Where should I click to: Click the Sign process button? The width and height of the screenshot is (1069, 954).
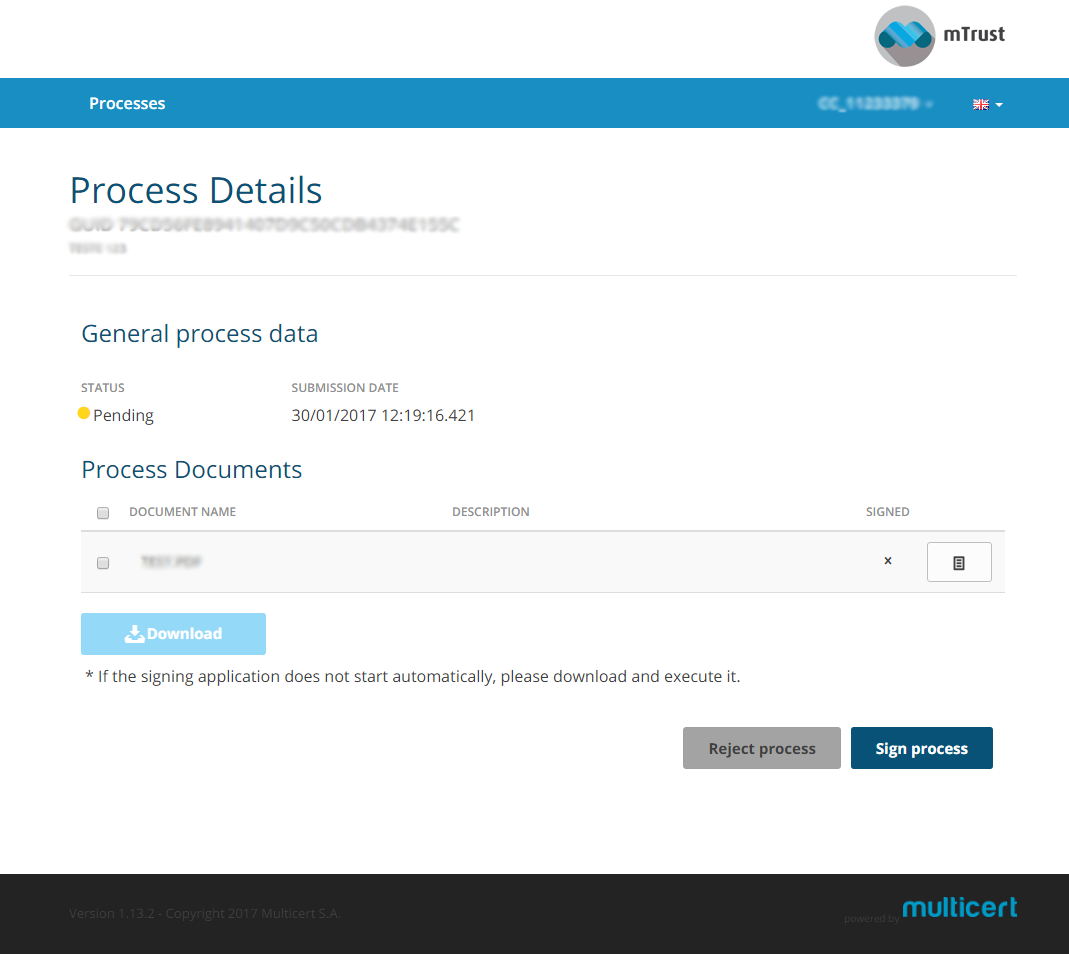click(x=921, y=748)
